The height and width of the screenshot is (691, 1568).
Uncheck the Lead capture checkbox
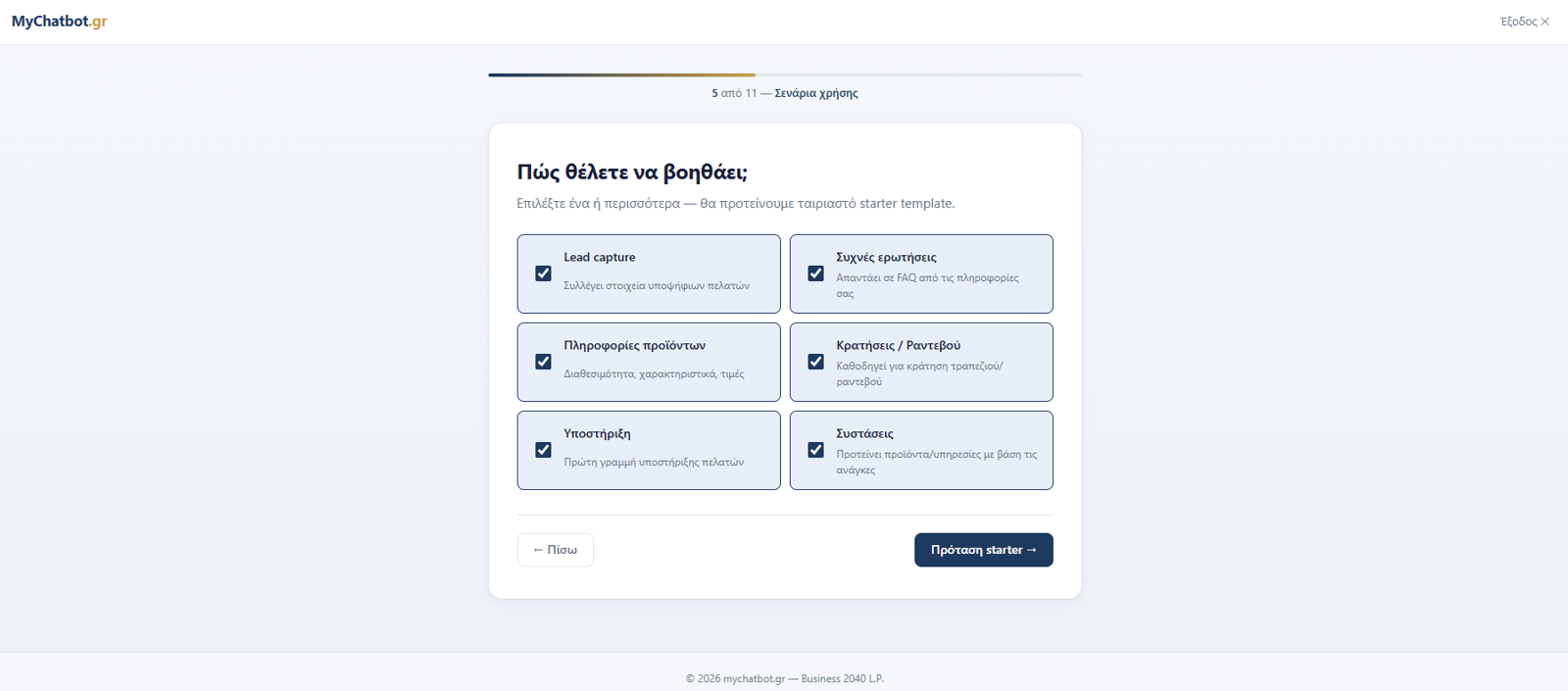pyautogui.click(x=543, y=273)
